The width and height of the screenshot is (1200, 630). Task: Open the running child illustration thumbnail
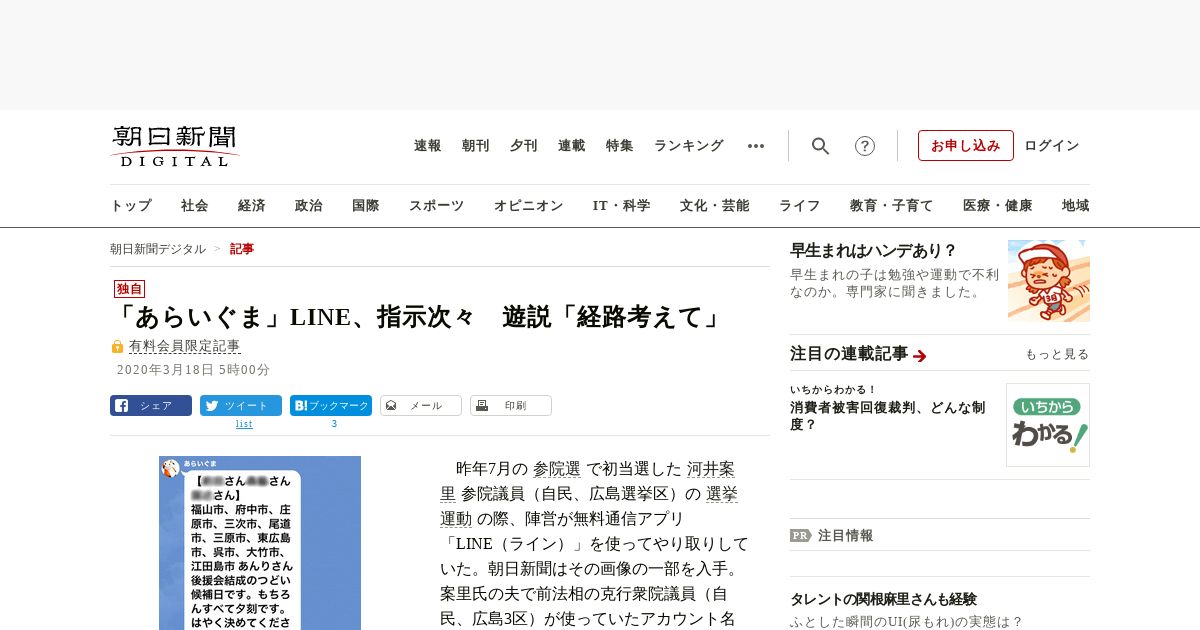pos(1049,281)
